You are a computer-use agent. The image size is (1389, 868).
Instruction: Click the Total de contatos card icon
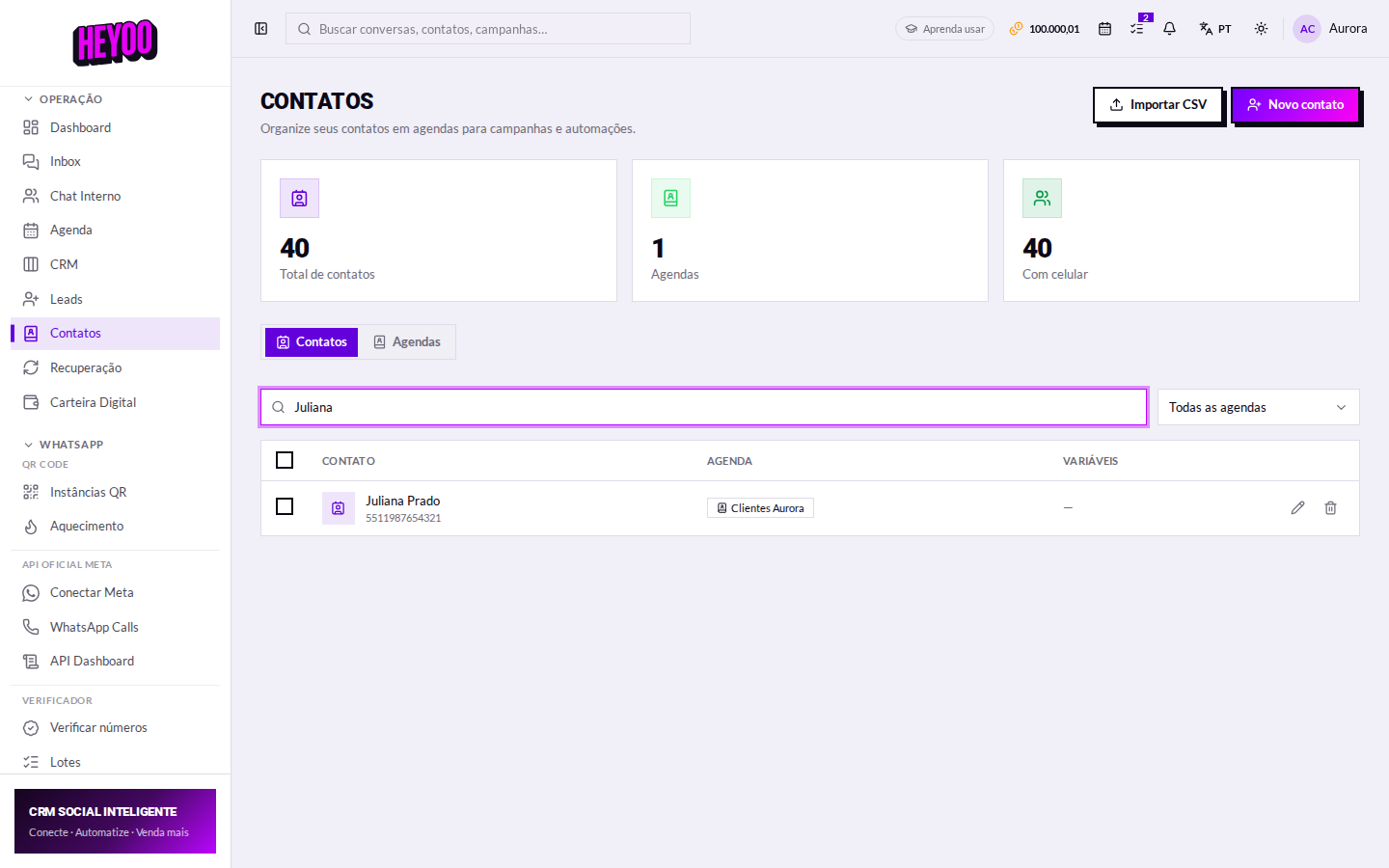pyautogui.click(x=299, y=198)
